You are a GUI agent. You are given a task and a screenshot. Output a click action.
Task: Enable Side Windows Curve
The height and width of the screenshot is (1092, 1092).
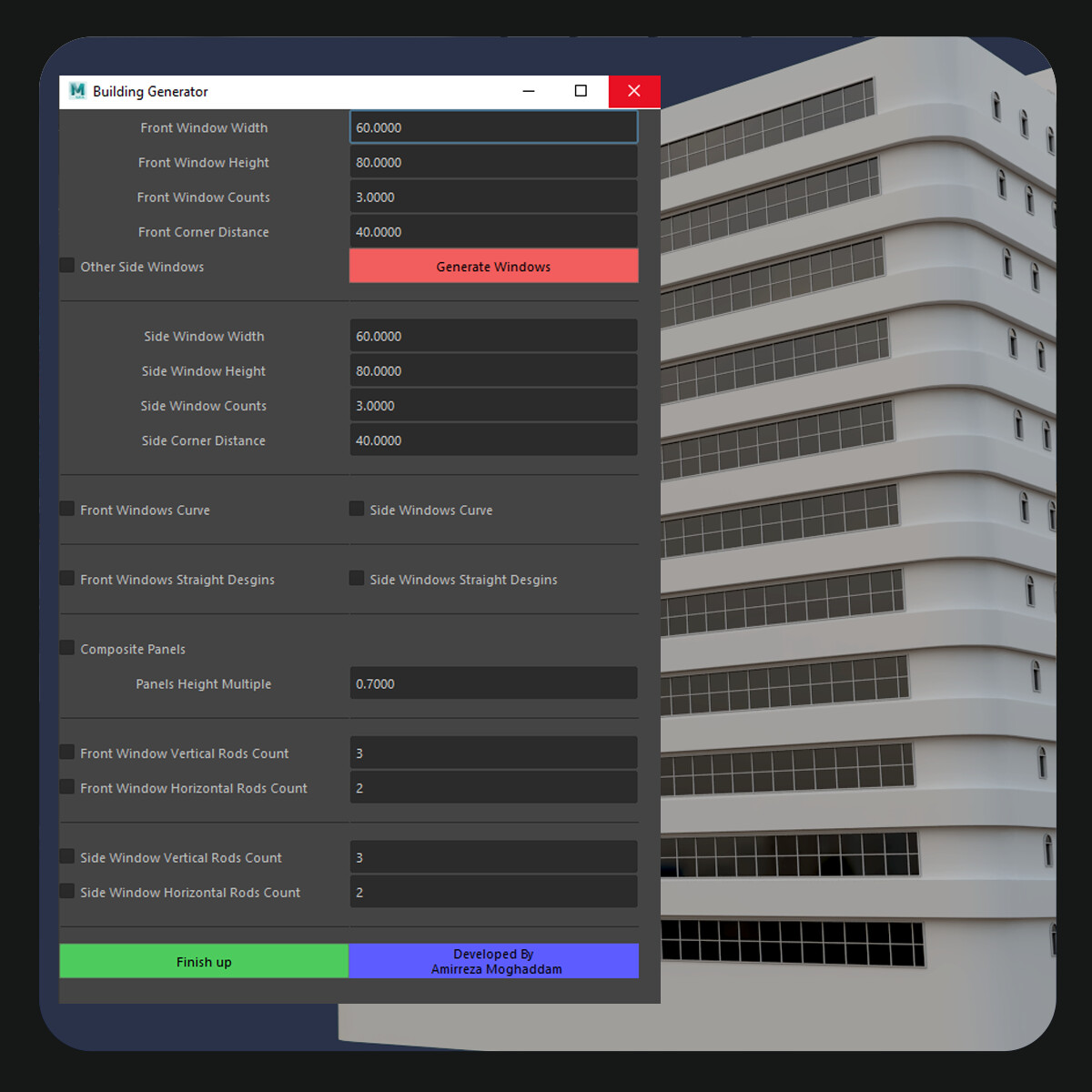pyautogui.click(x=356, y=509)
